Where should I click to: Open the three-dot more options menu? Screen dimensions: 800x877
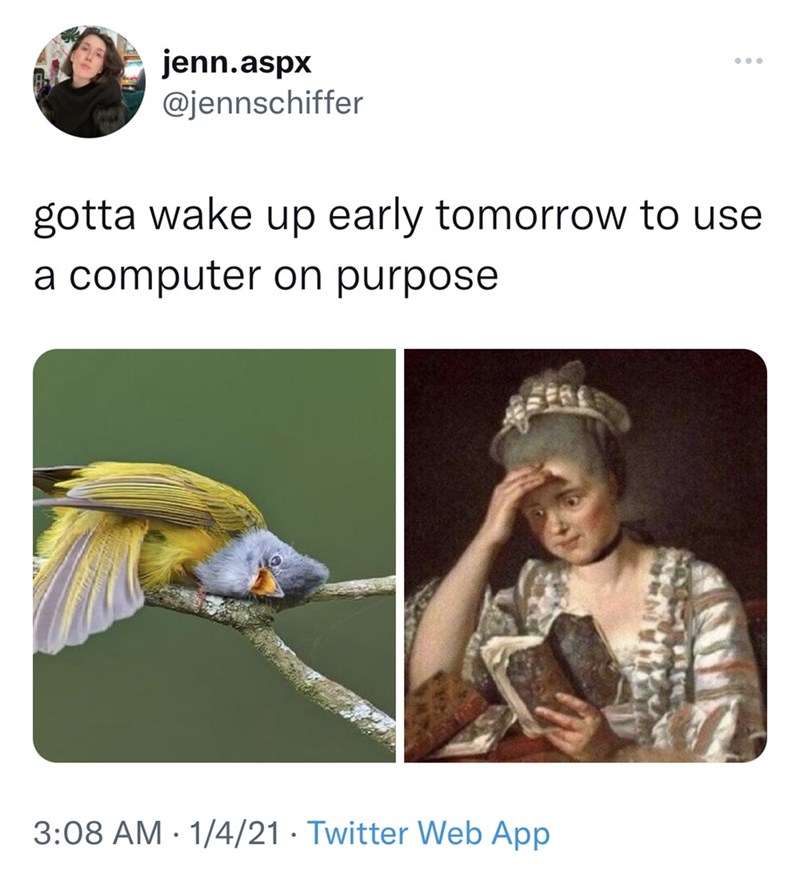tap(748, 60)
